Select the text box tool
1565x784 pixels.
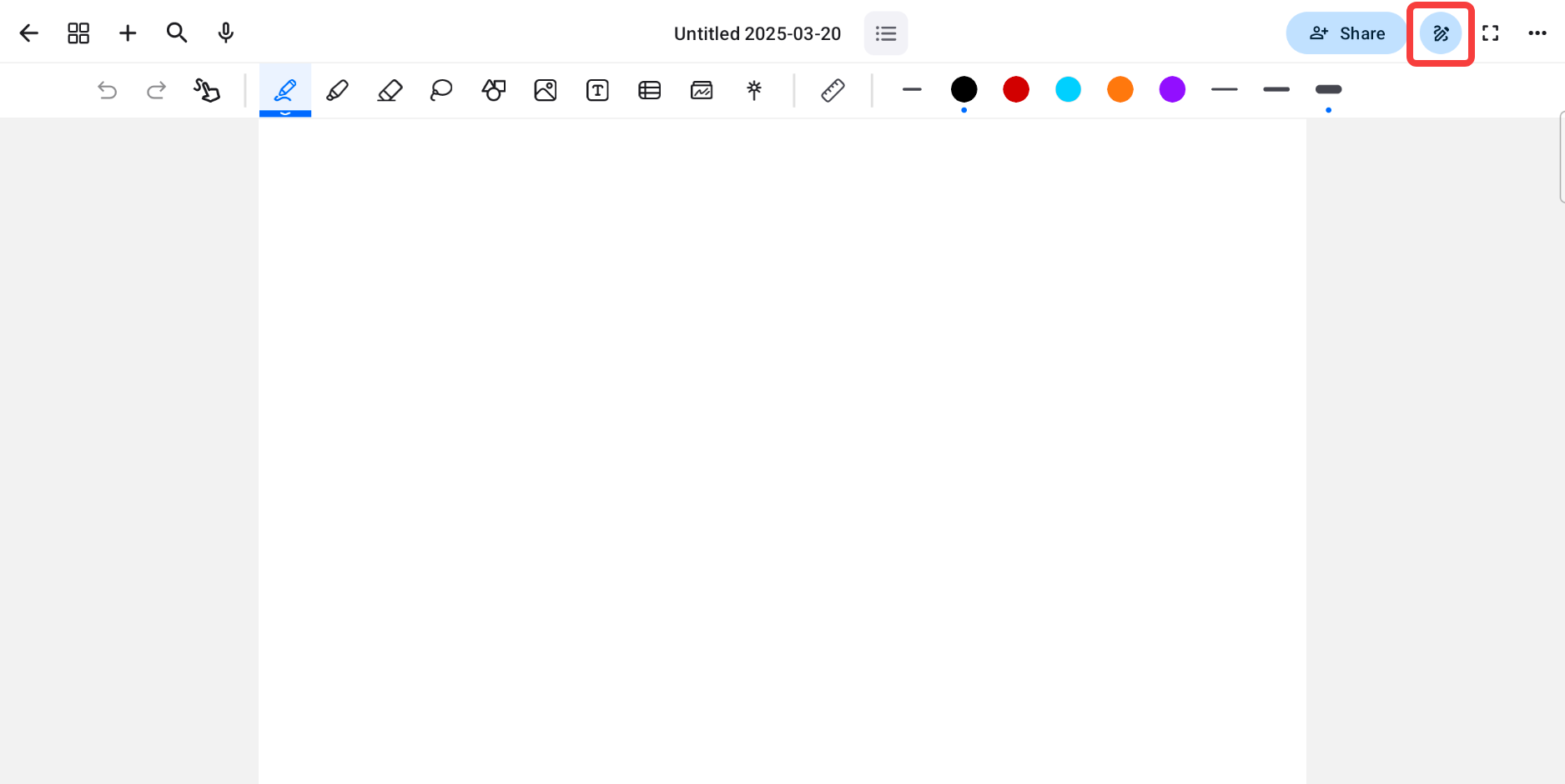tap(597, 89)
